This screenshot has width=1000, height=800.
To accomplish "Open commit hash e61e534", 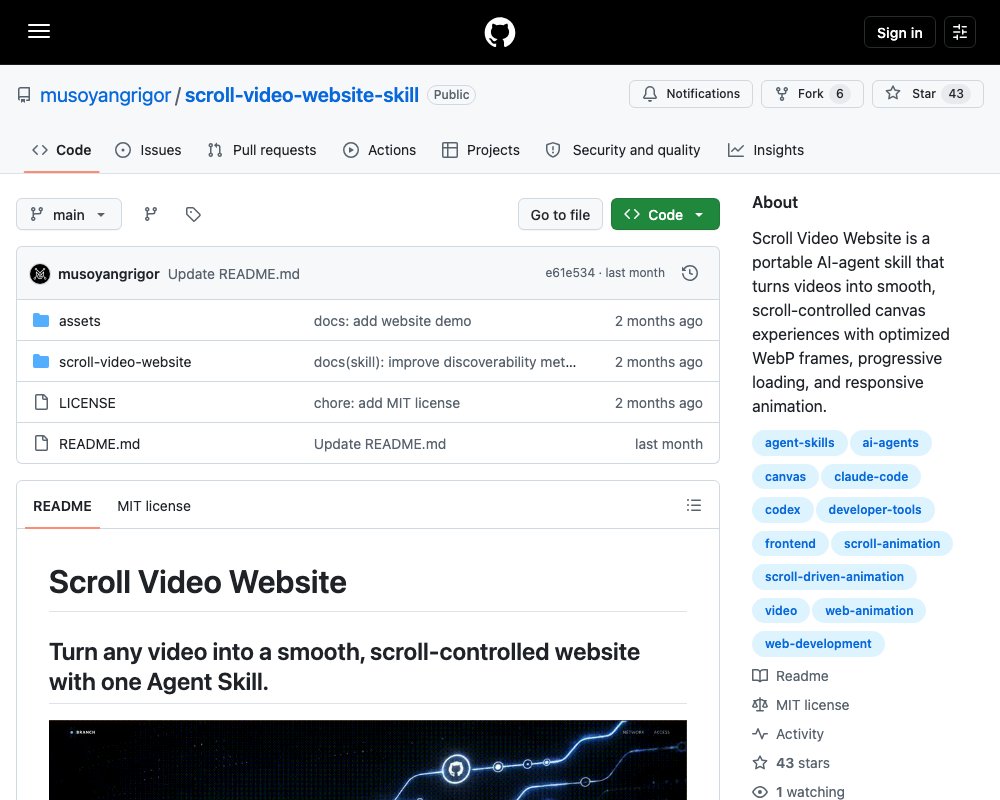I will tap(570, 273).
